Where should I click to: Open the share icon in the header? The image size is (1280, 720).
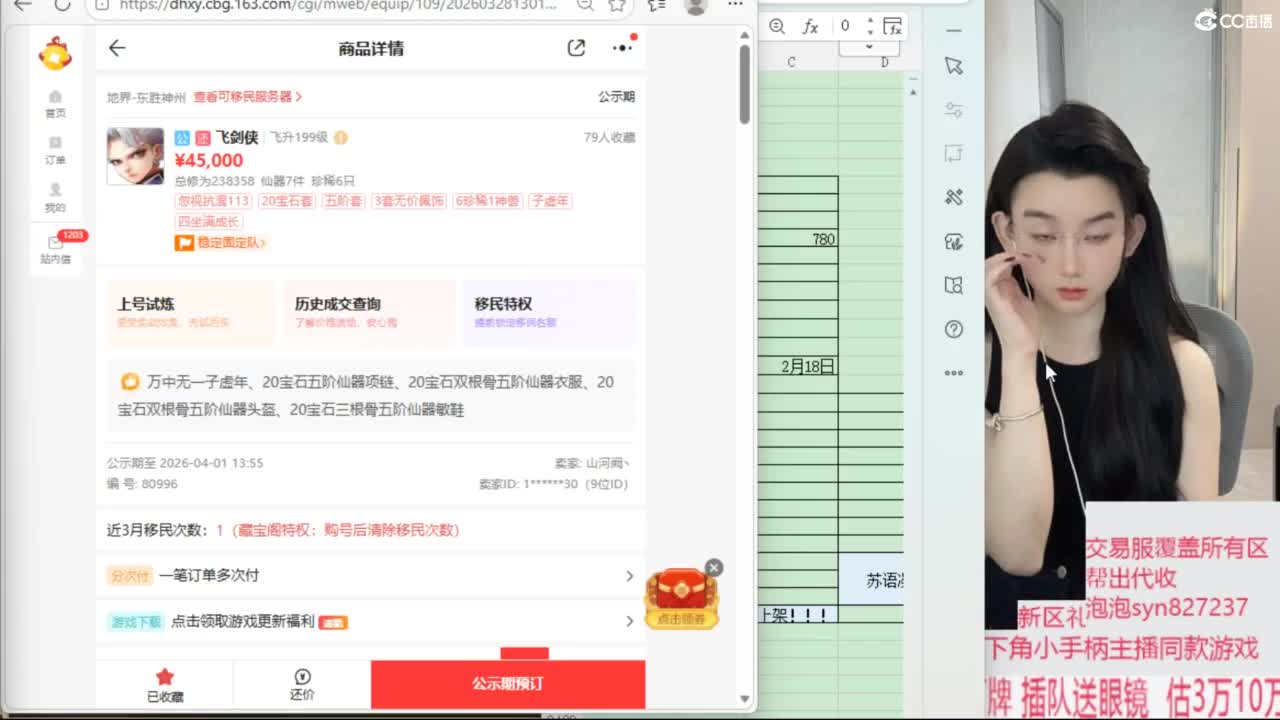576,48
